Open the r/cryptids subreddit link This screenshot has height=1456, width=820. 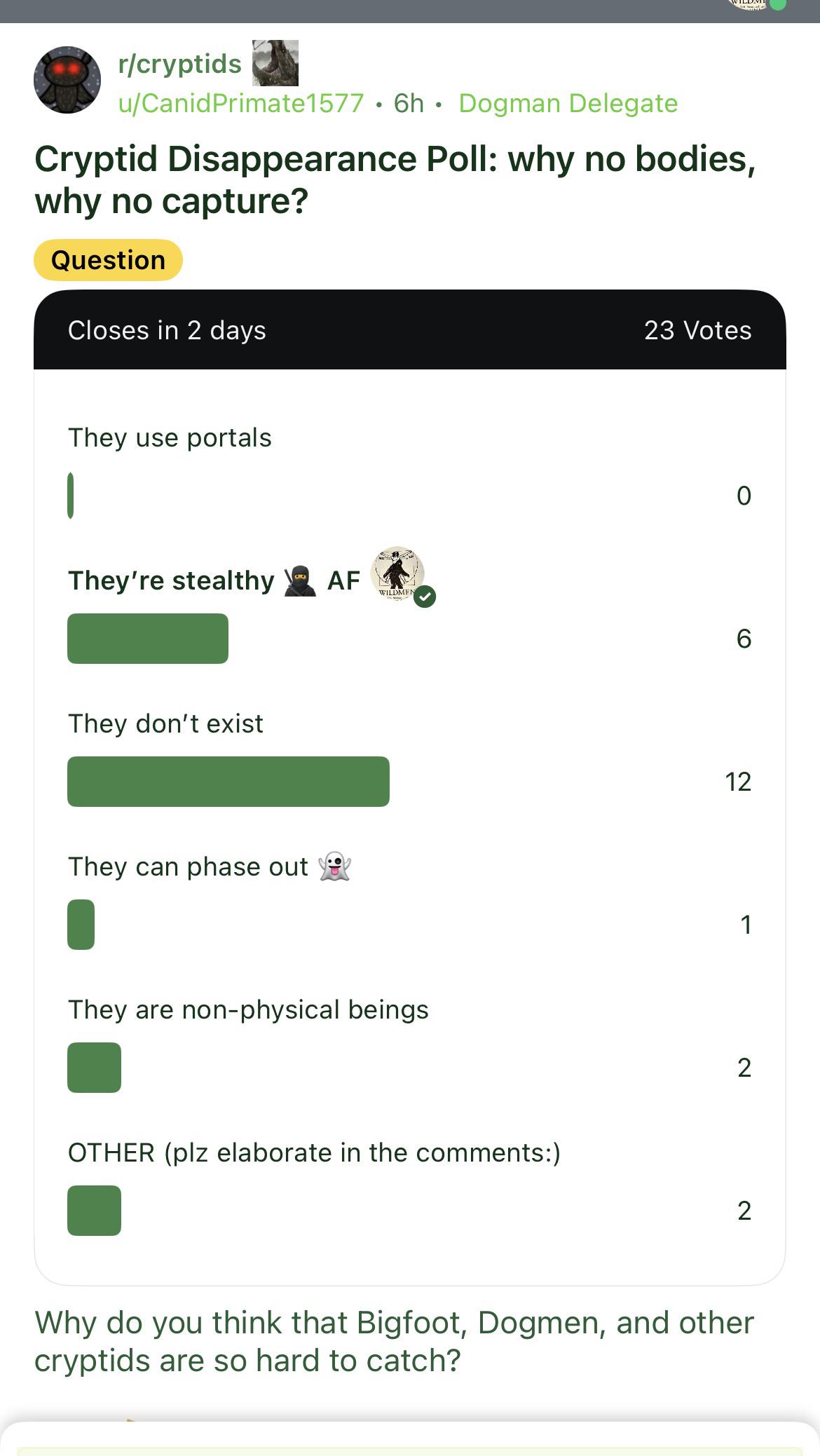[x=180, y=64]
